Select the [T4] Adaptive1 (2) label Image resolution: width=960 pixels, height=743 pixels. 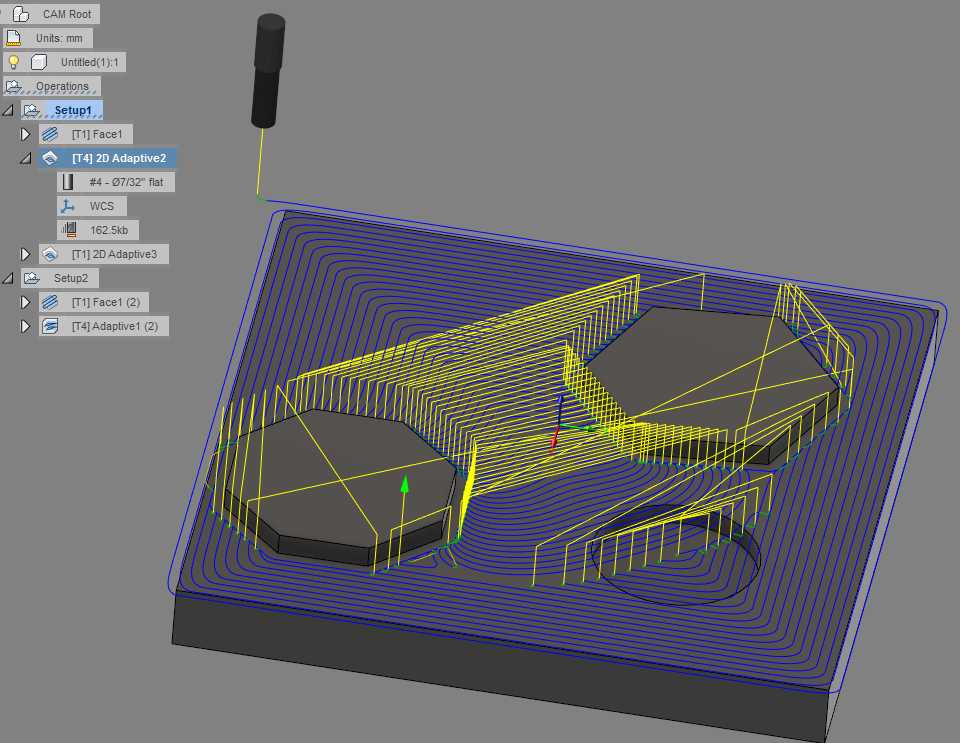[115, 326]
